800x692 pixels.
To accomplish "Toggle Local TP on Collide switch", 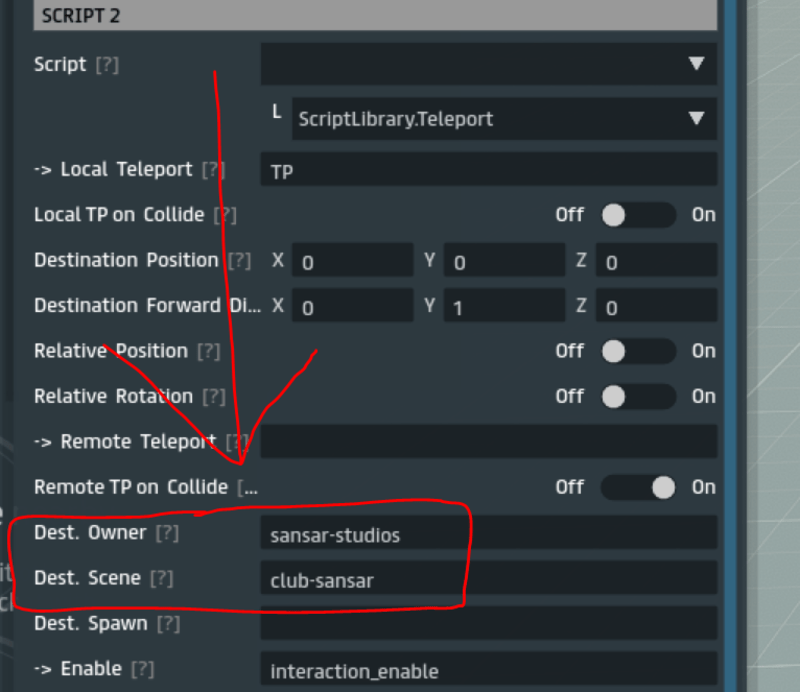I will click(638, 215).
